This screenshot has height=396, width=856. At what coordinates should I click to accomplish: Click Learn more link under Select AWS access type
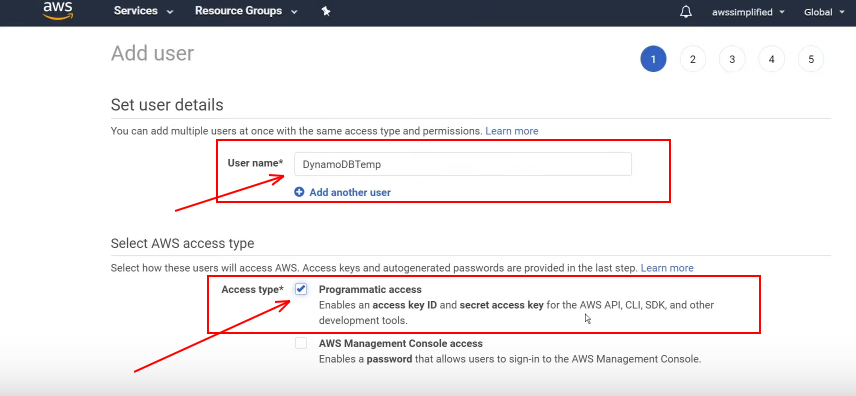pos(667,268)
